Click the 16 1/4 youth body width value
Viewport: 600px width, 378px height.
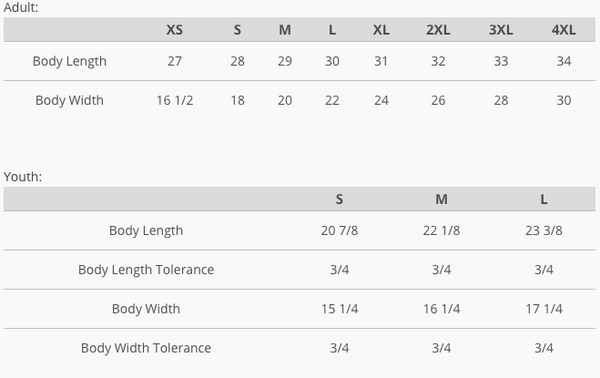(x=441, y=309)
